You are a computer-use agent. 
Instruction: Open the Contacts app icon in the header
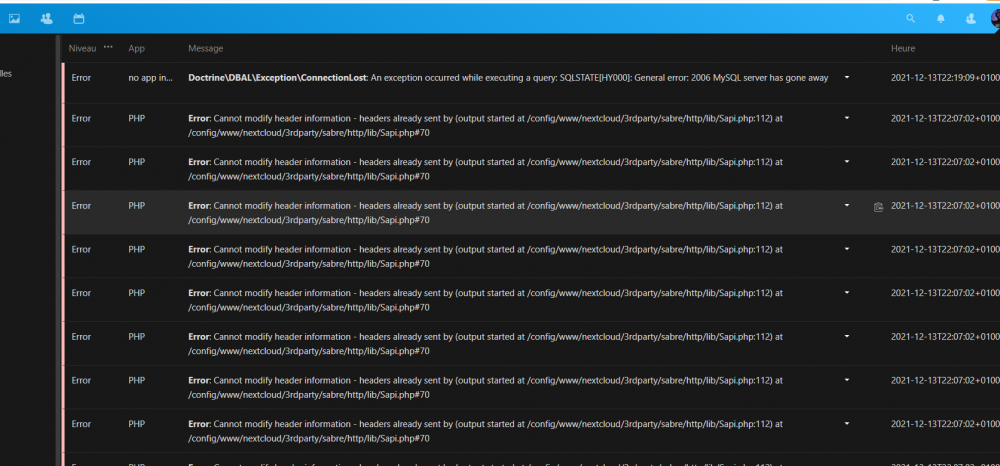(47, 19)
